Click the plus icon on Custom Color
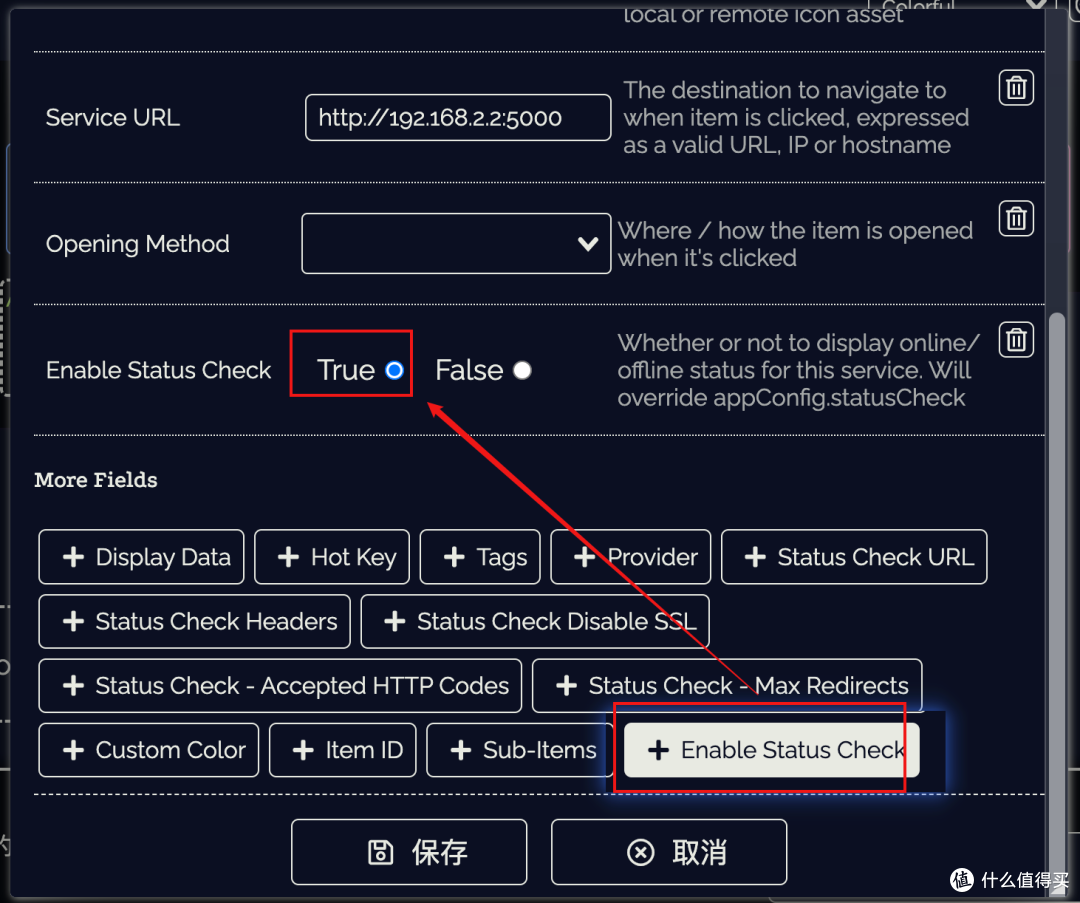1080x903 pixels. point(73,750)
